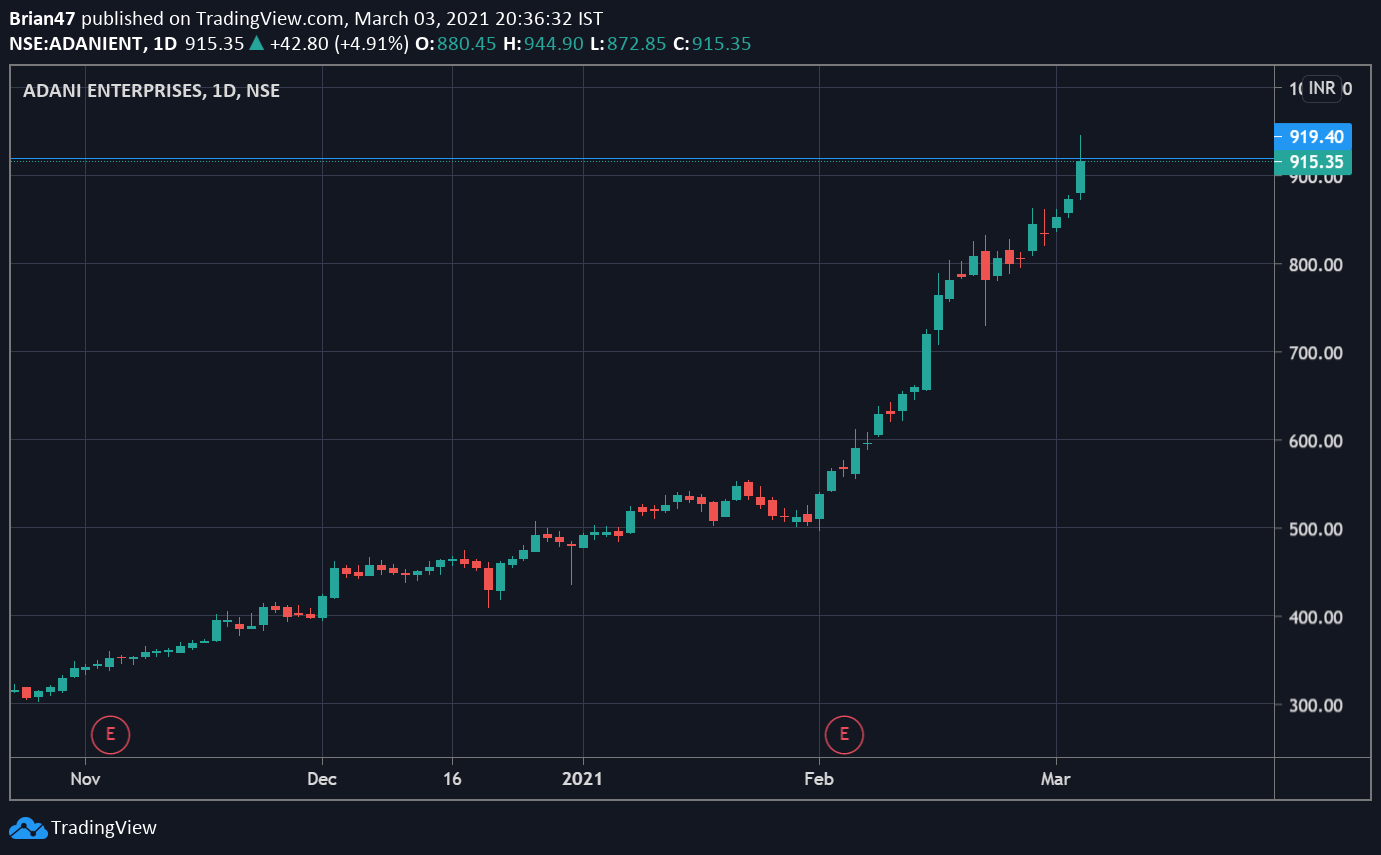
Task: Click the 600.00 price axis label
Action: tap(1315, 441)
